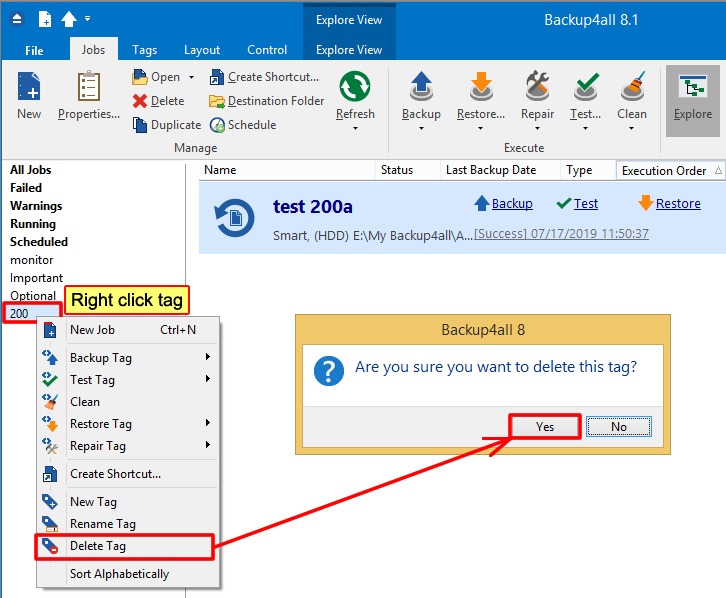Click Create Shortcut in Manage group
The height and width of the screenshot is (598, 726).
coord(264,77)
